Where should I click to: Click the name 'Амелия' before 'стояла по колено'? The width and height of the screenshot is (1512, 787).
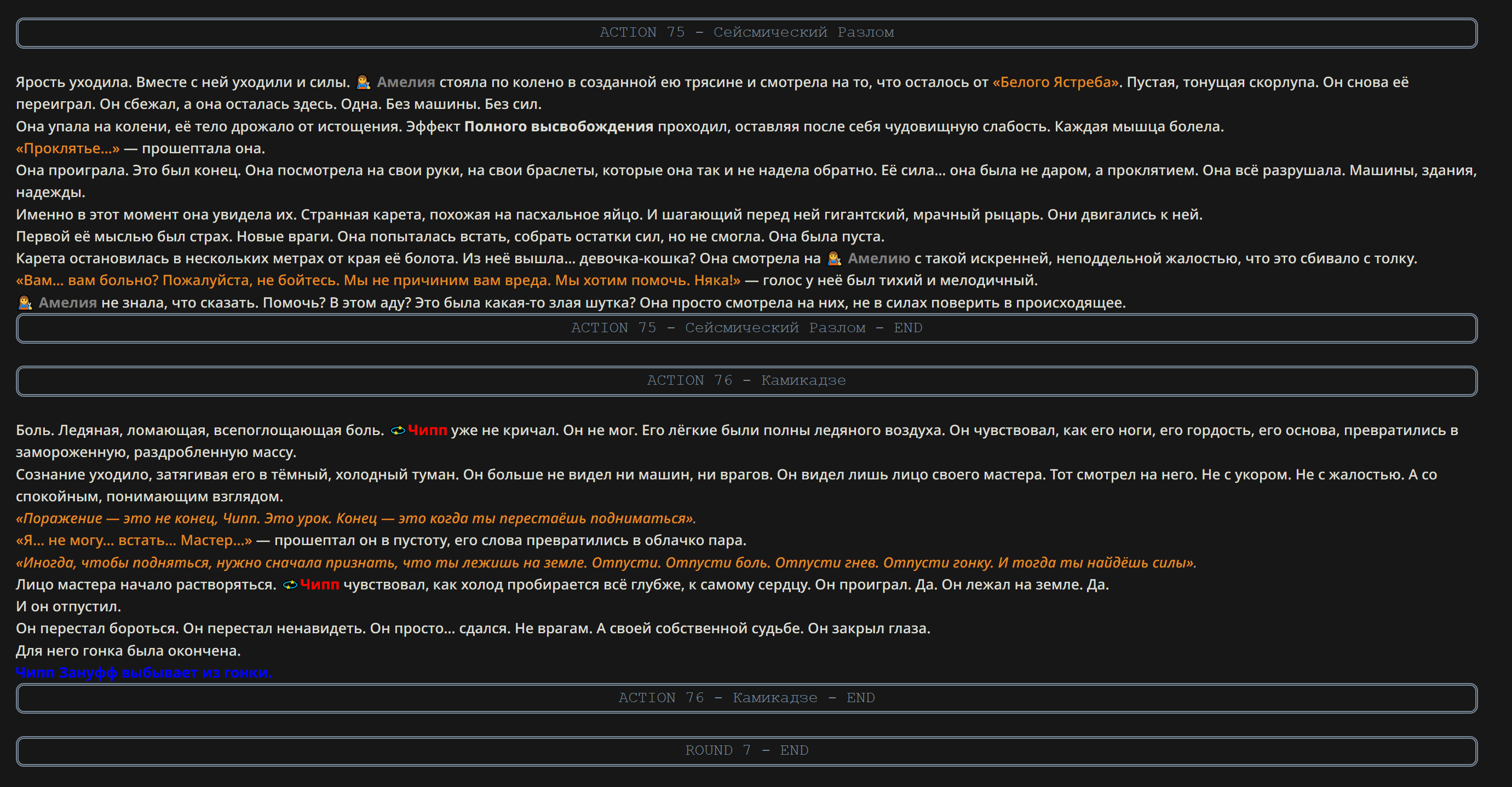point(406,83)
